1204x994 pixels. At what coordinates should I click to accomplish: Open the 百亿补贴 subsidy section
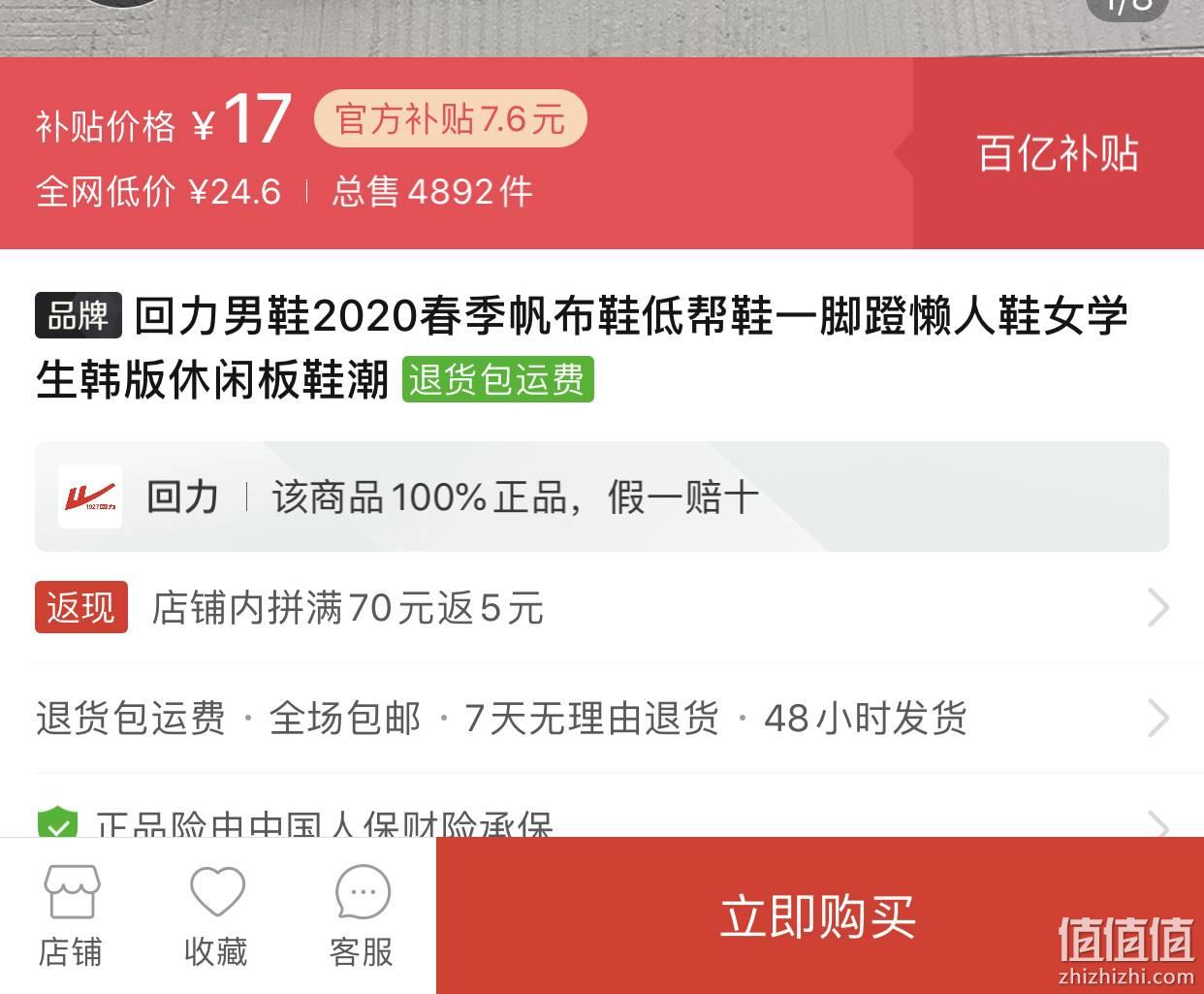click(1059, 153)
